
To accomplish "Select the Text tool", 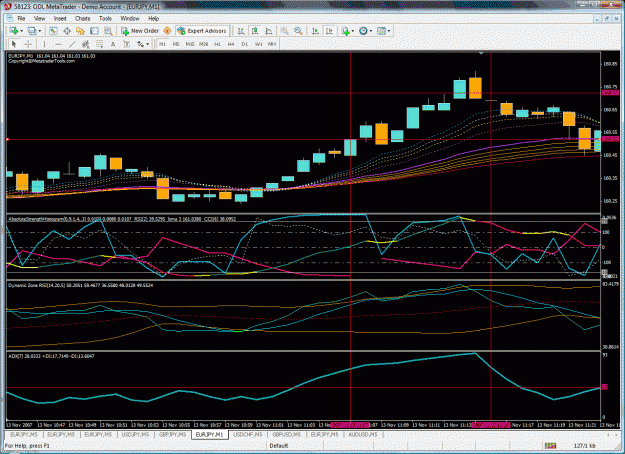I will click(x=113, y=44).
